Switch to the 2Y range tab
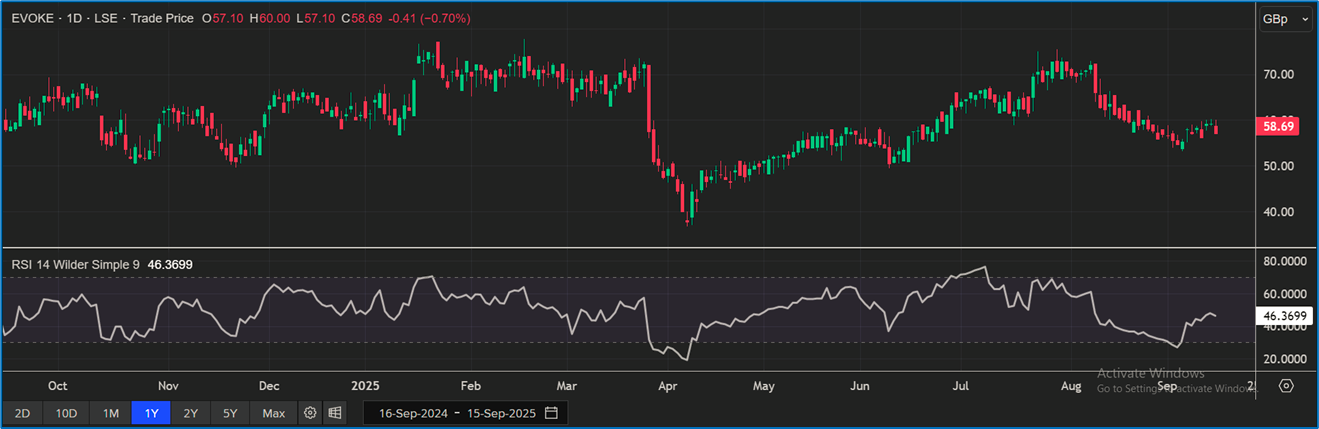The width and height of the screenshot is (1319, 429). 190,413
